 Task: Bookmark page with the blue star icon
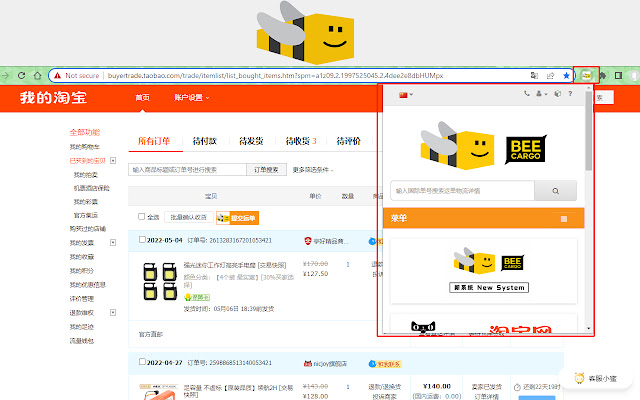566,76
